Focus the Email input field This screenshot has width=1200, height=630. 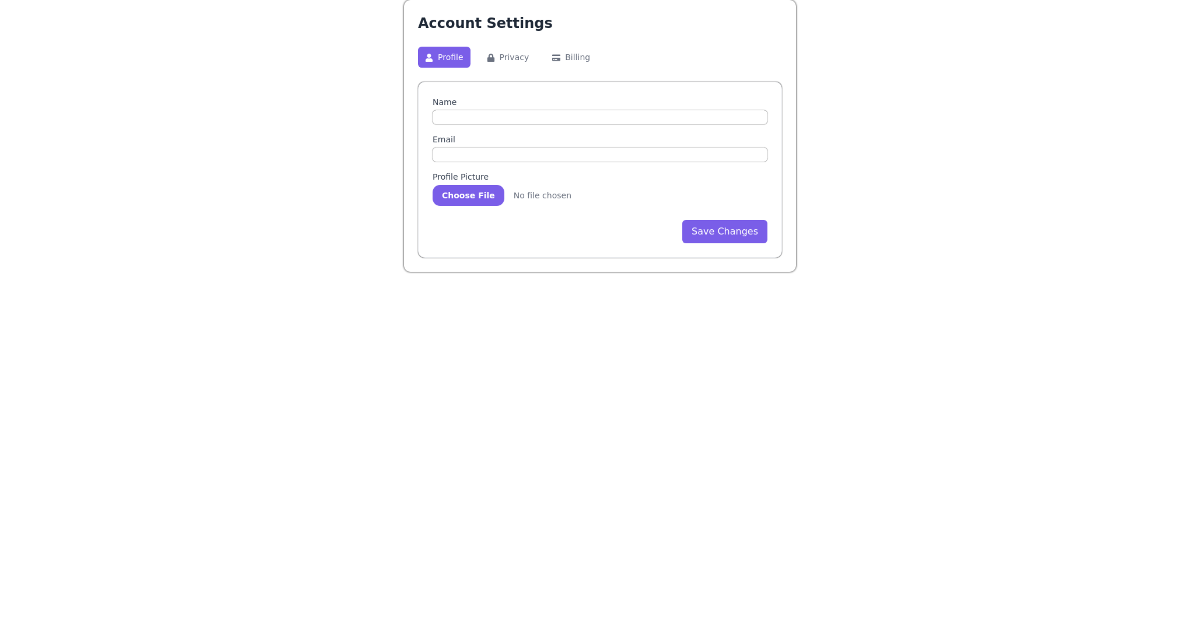599,154
